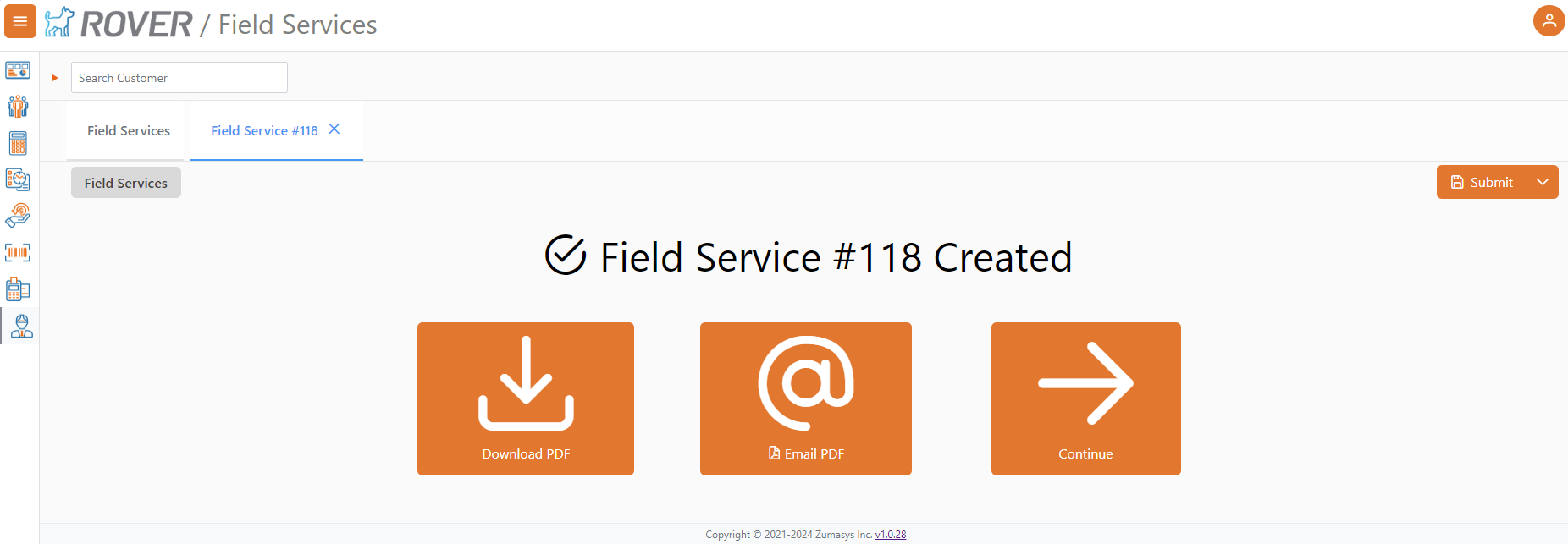The width and height of the screenshot is (1568, 544).
Task: Click the Continue arrow tile
Action: tap(1086, 398)
